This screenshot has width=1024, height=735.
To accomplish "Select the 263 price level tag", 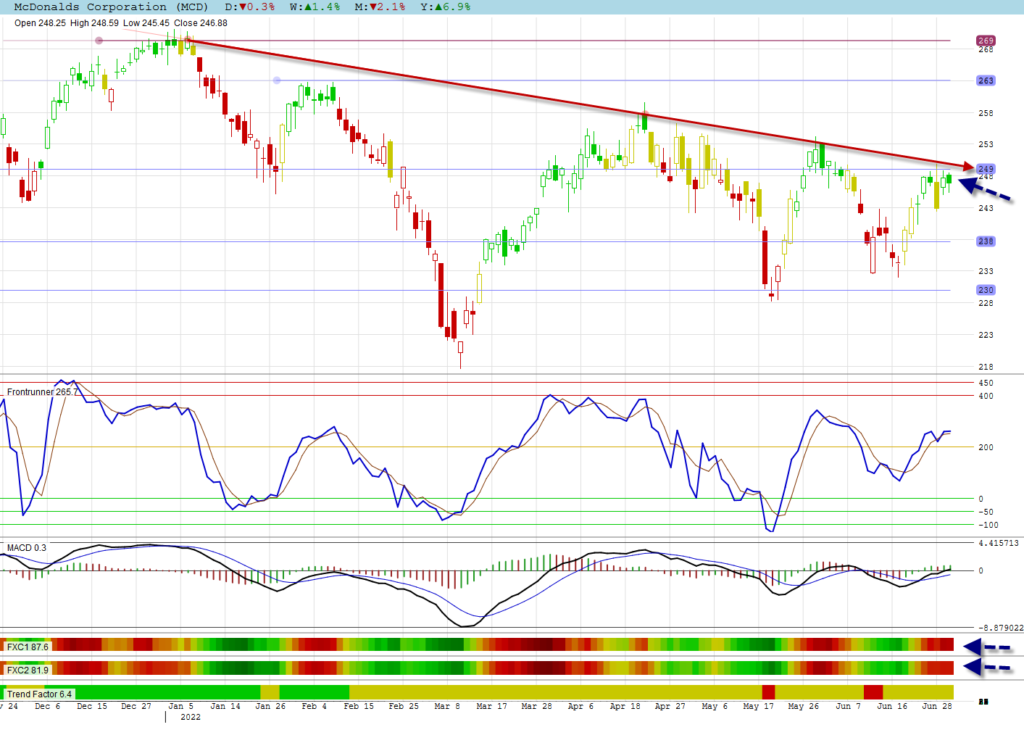I will point(985,80).
